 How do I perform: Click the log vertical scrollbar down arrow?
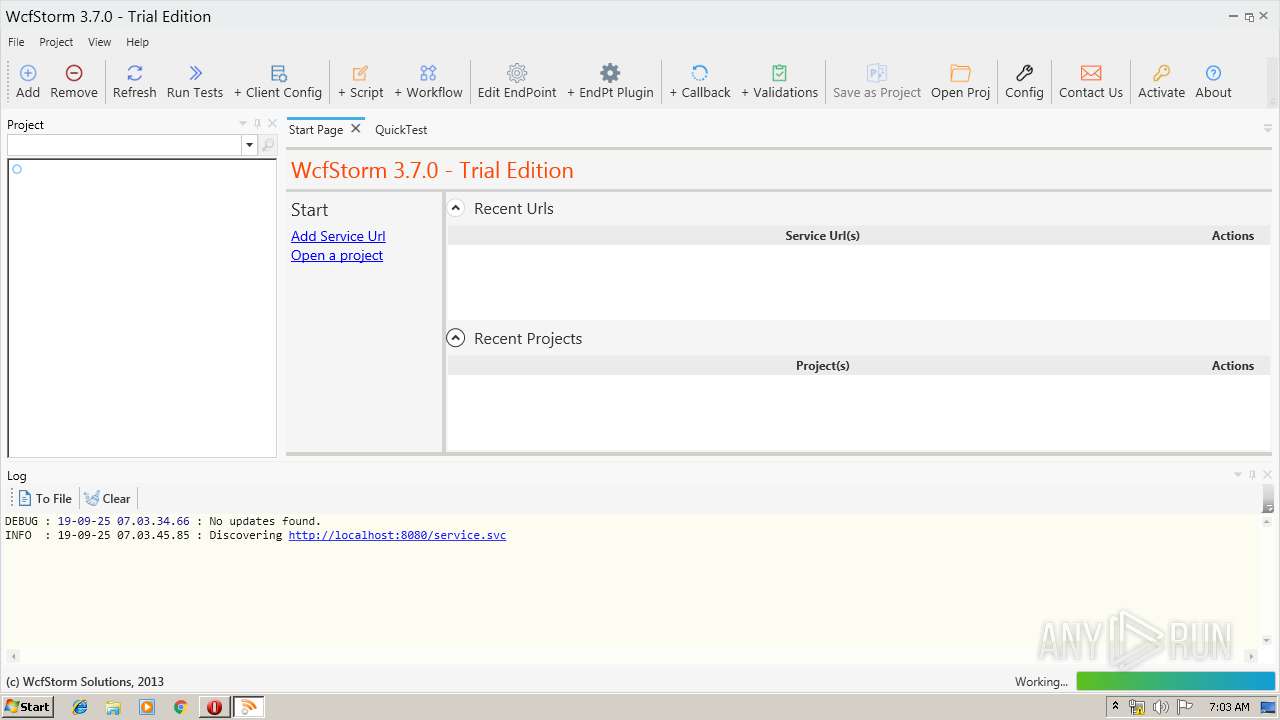(1266, 641)
